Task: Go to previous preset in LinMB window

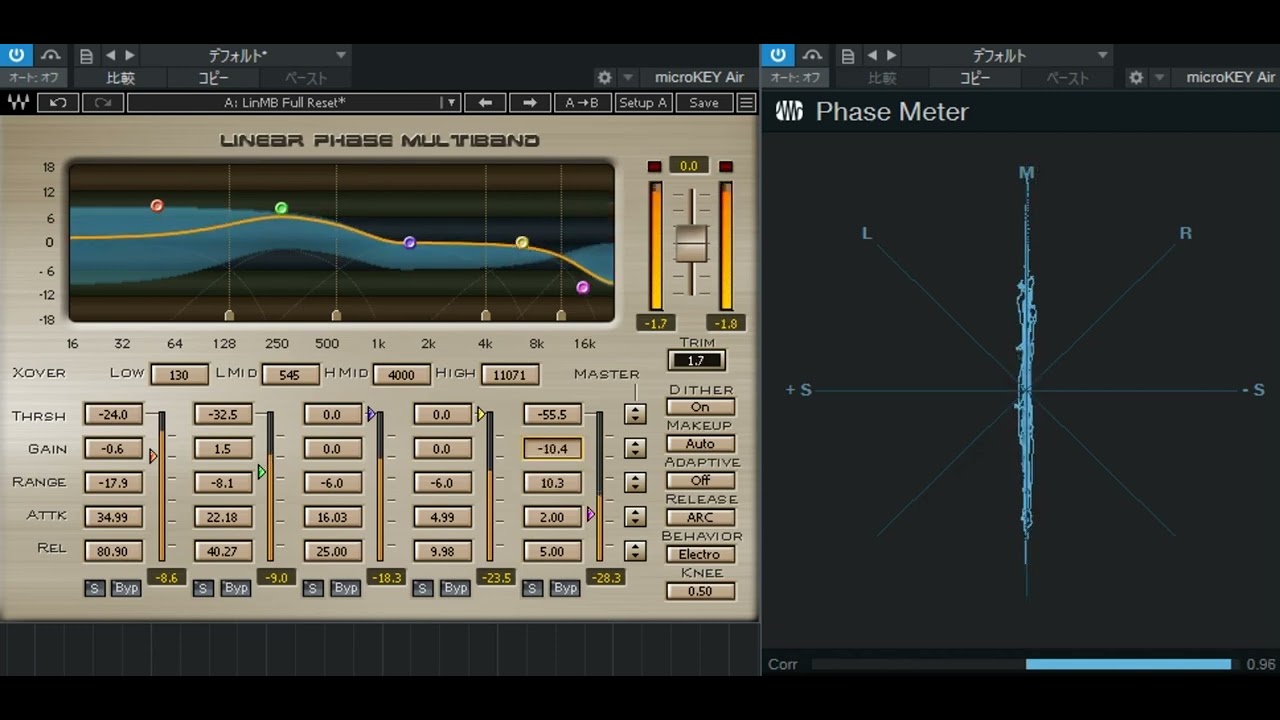Action: coord(110,56)
